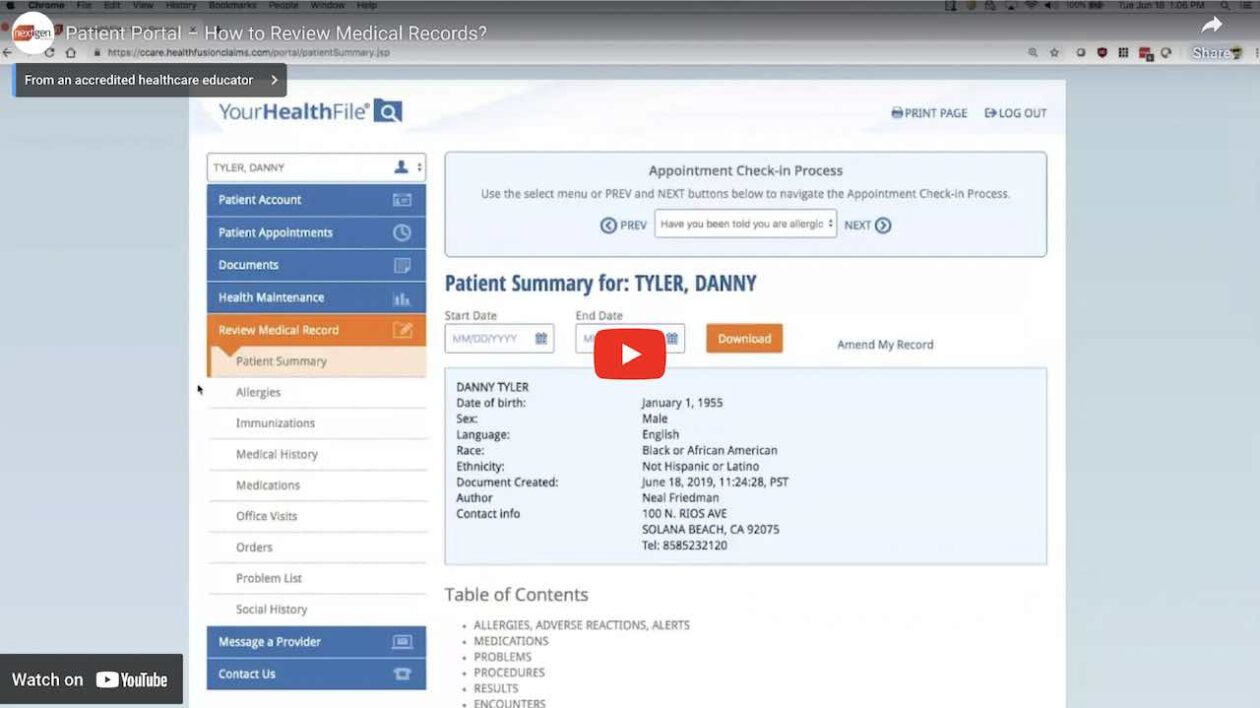The image size is (1260, 708).
Task: Click the Start Date input field
Action: [490, 339]
